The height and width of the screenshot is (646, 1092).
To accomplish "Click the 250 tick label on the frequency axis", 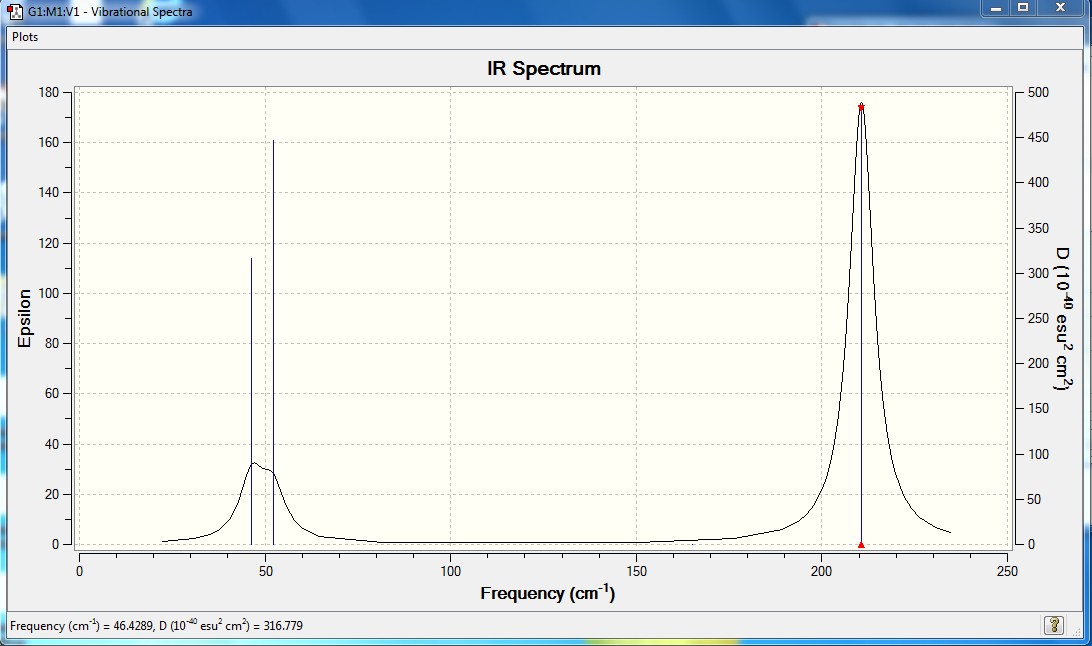I will [x=1007, y=572].
